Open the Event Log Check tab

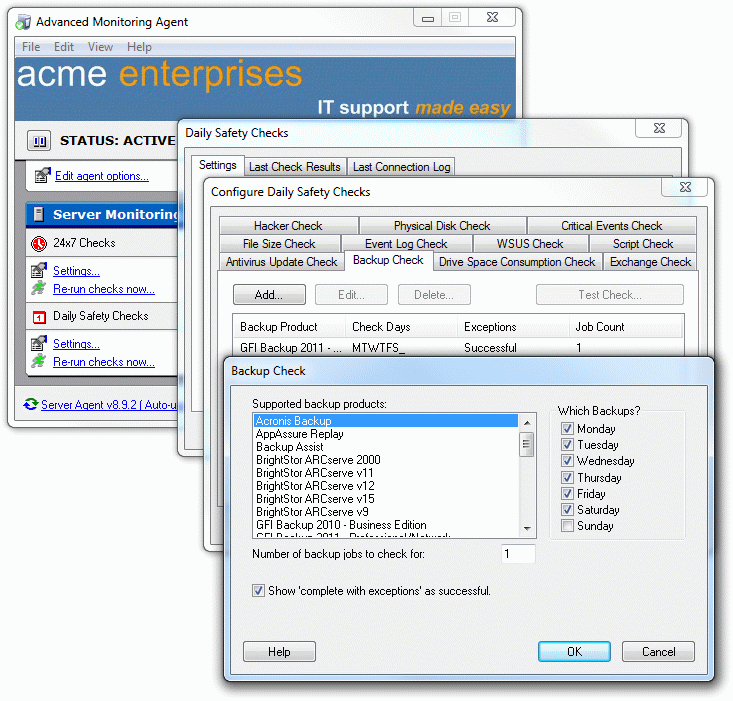(x=406, y=244)
